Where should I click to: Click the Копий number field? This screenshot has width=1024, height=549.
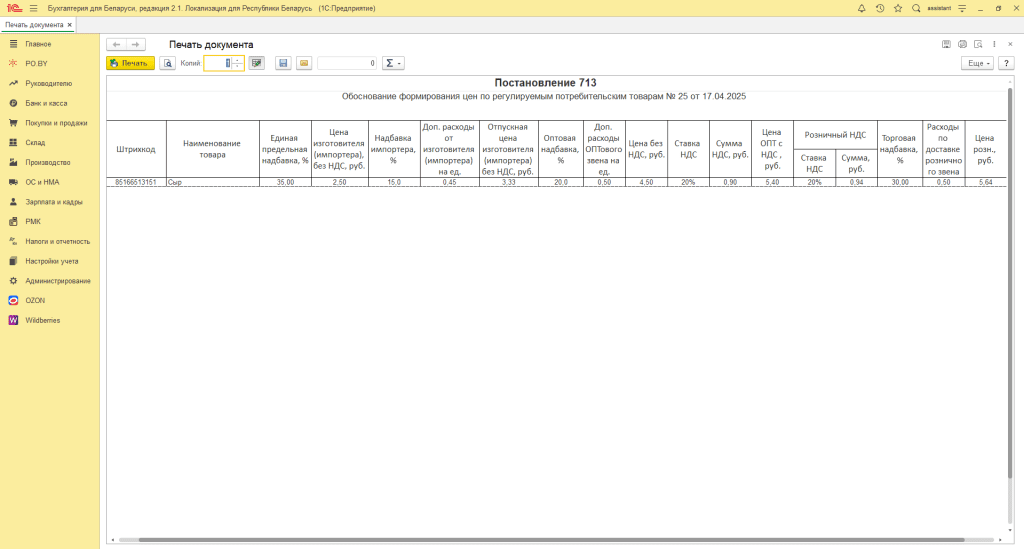(x=218, y=63)
